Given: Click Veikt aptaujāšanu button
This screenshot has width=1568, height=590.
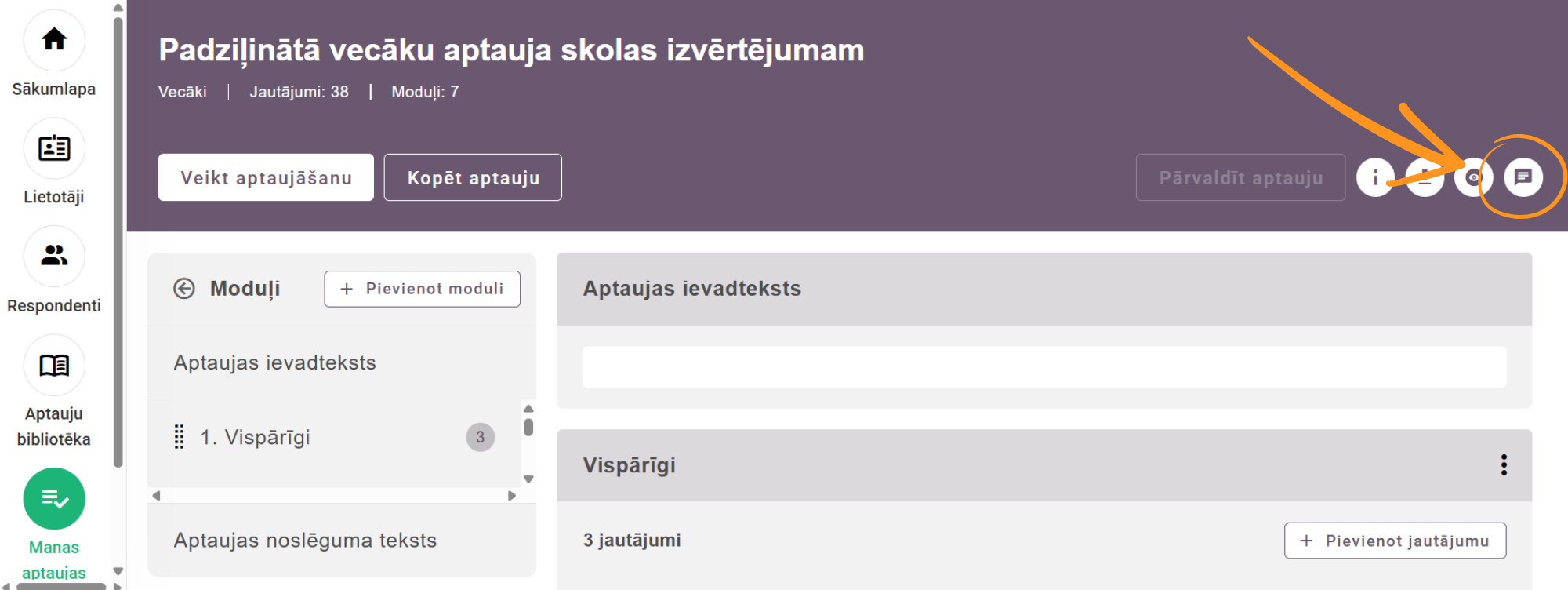Looking at the screenshot, I should click(266, 177).
